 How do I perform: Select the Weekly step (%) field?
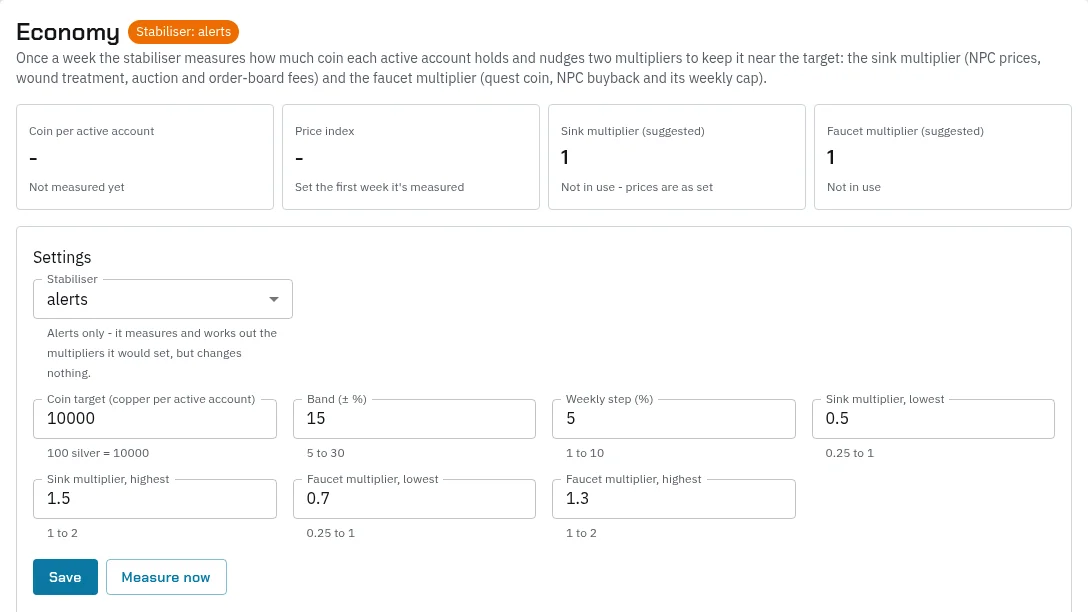point(674,418)
